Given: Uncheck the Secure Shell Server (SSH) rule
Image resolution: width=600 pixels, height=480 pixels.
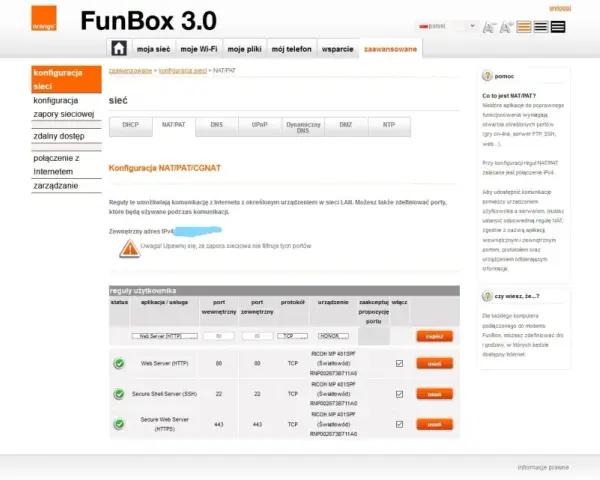Looking at the screenshot, I should pos(399,394).
